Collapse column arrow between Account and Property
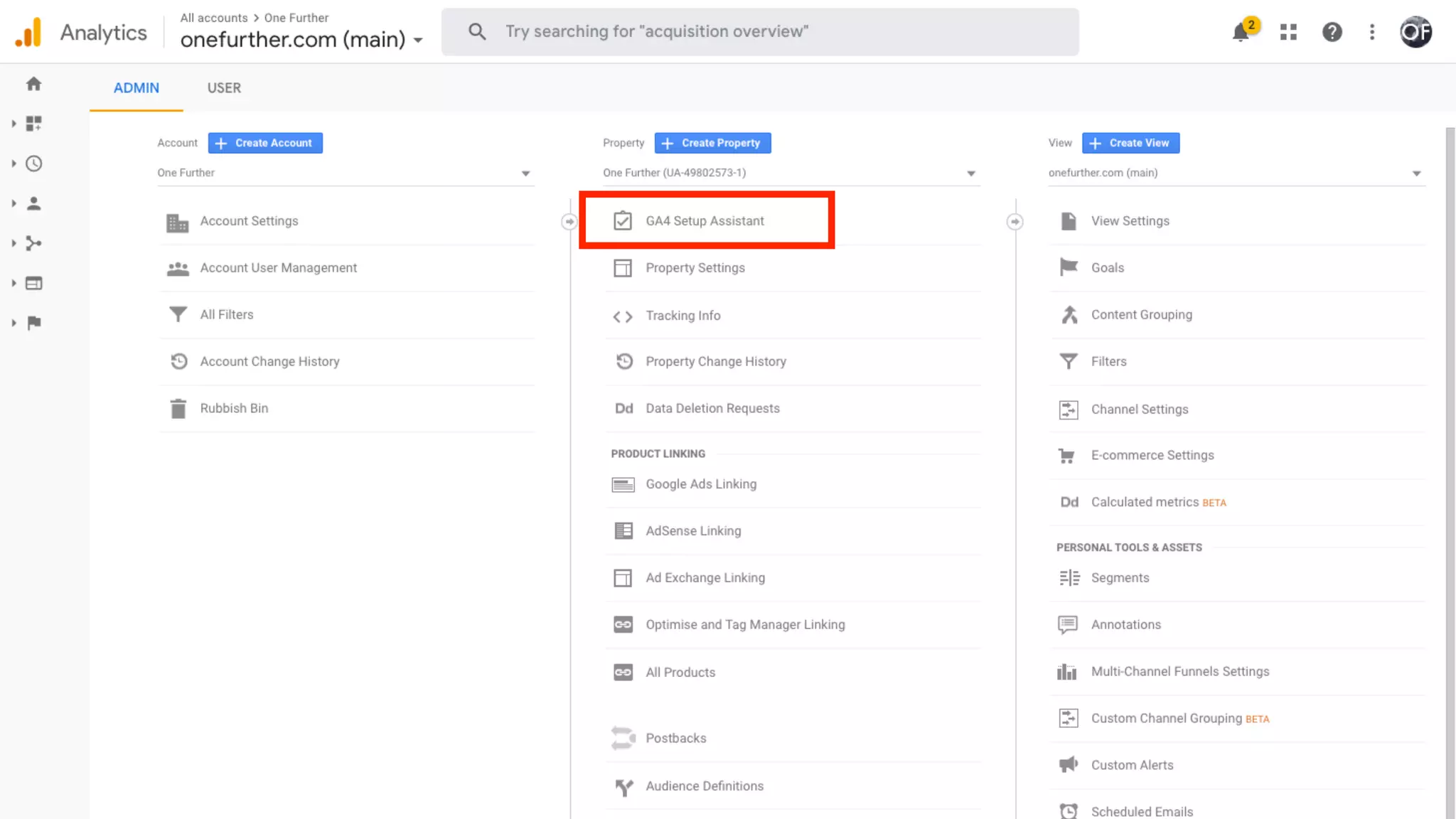Image resolution: width=1456 pixels, height=819 pixels. click(x=569, y=222)
